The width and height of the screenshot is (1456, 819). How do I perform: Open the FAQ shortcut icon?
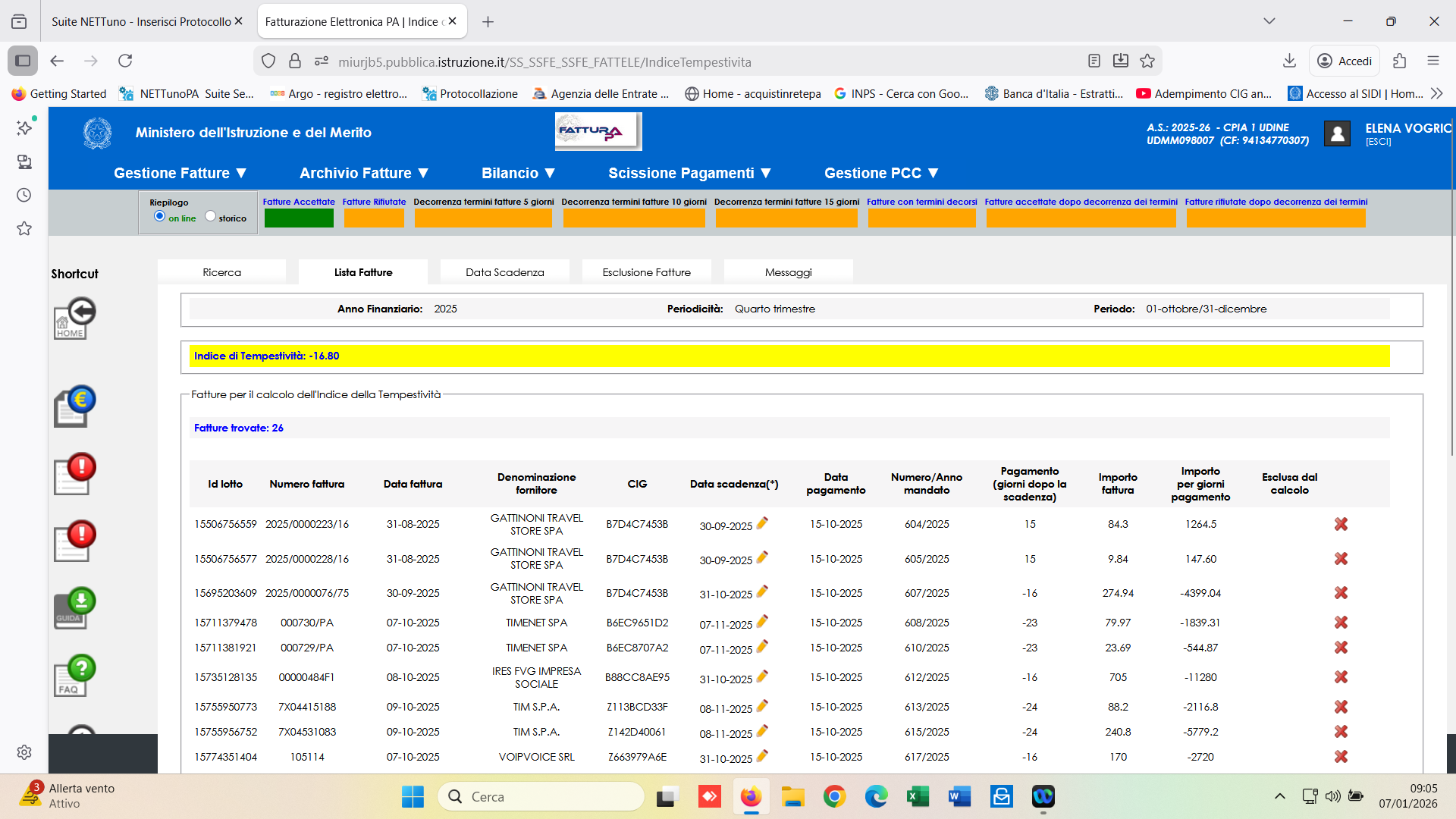(x=74, y=676)
